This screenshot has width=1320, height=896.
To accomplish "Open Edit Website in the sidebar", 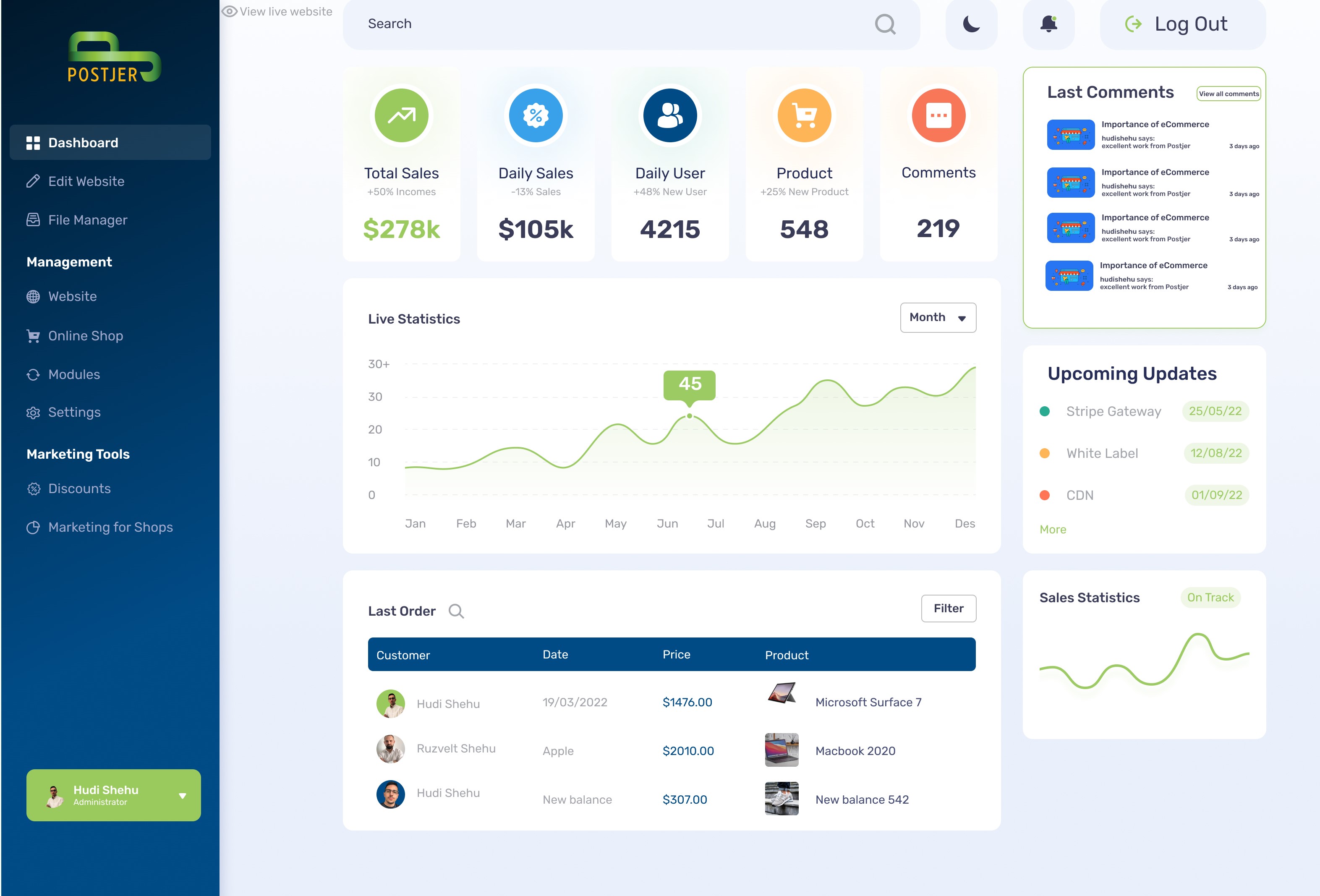I will [x=86, y=181].
